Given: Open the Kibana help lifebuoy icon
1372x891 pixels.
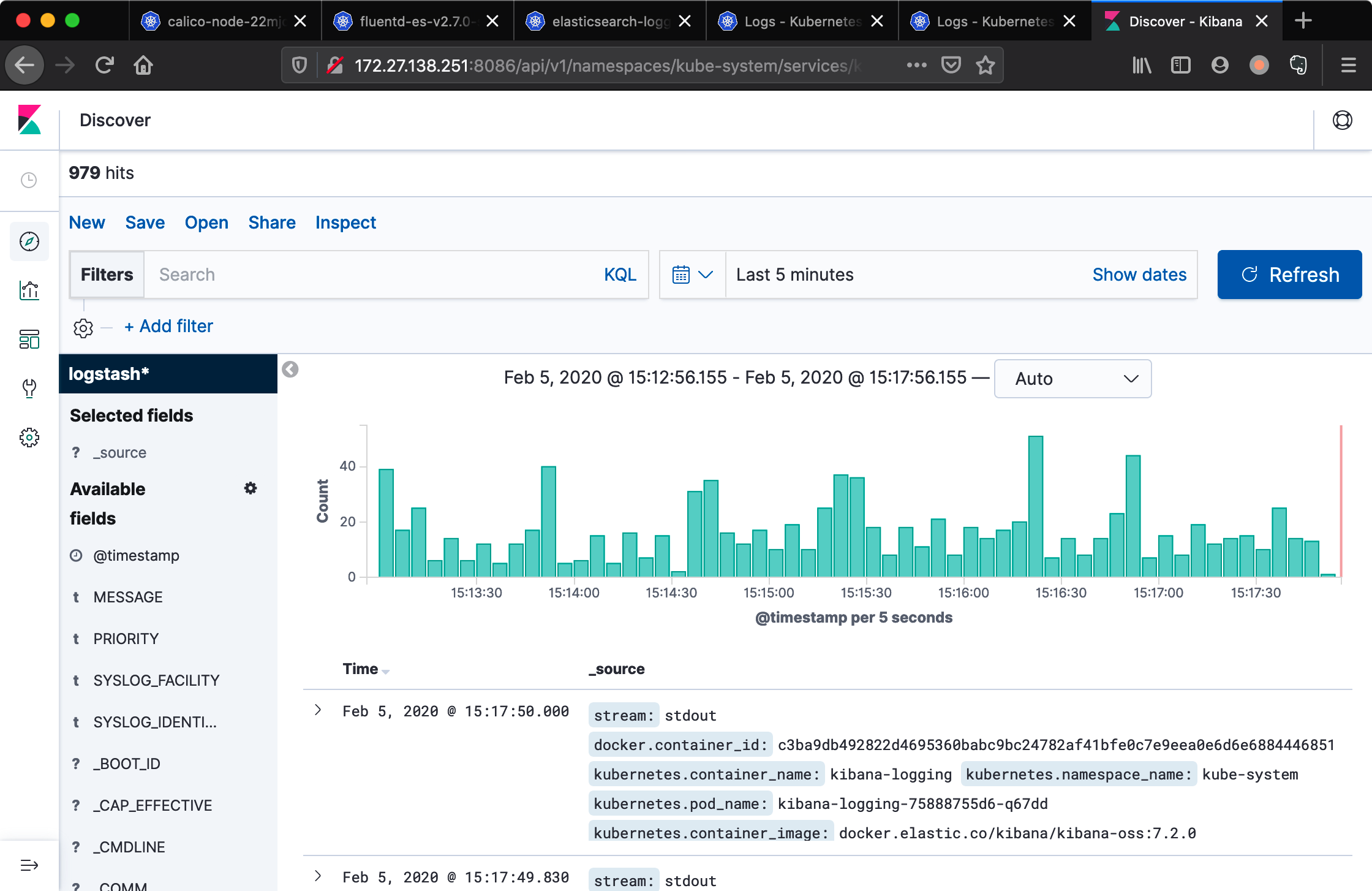Looking at the screenshot, I should coord(1342,120).
